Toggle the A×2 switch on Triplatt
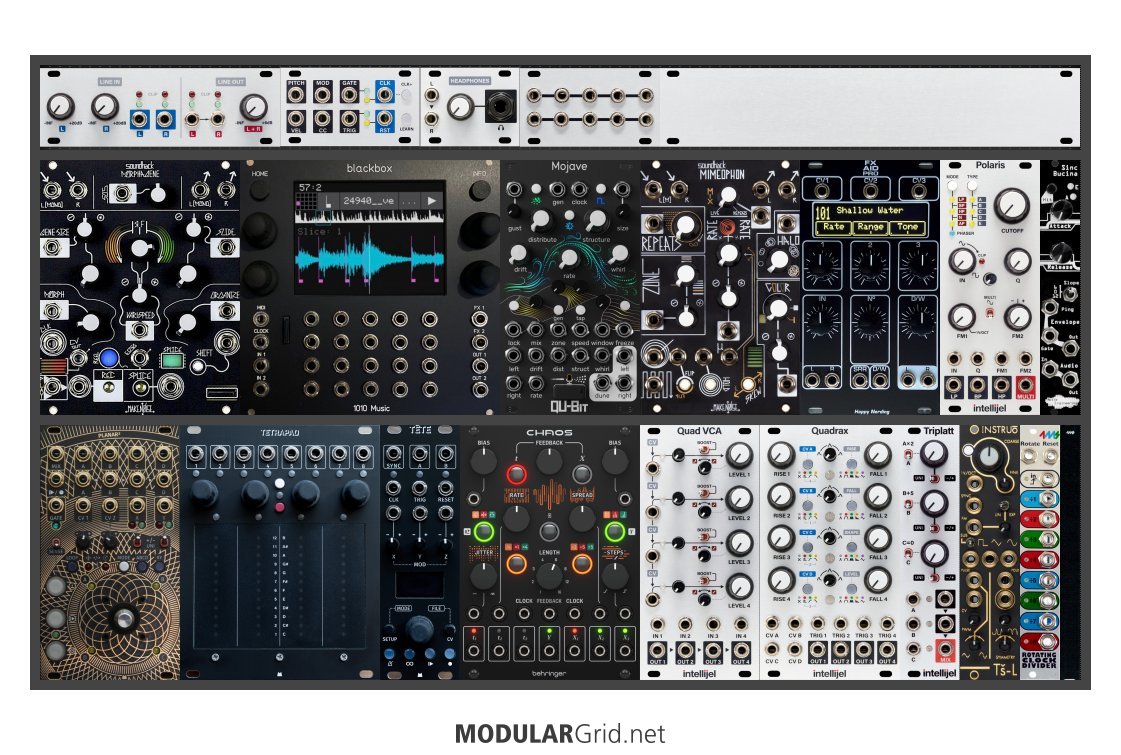The image size is (1121, 755). 908,453
